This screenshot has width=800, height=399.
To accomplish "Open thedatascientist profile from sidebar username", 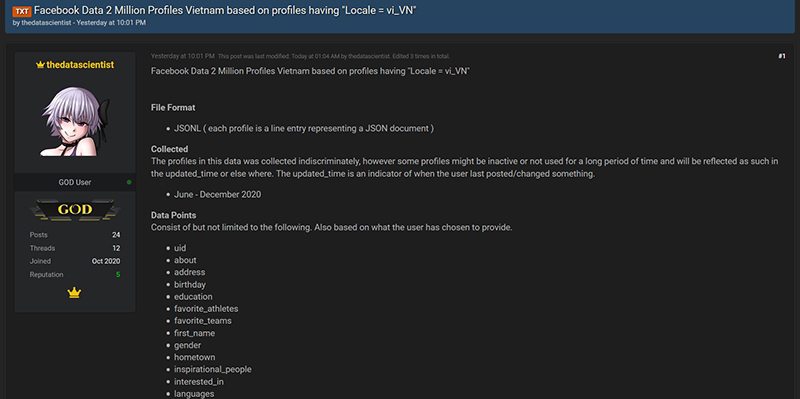I will point(80,65).
